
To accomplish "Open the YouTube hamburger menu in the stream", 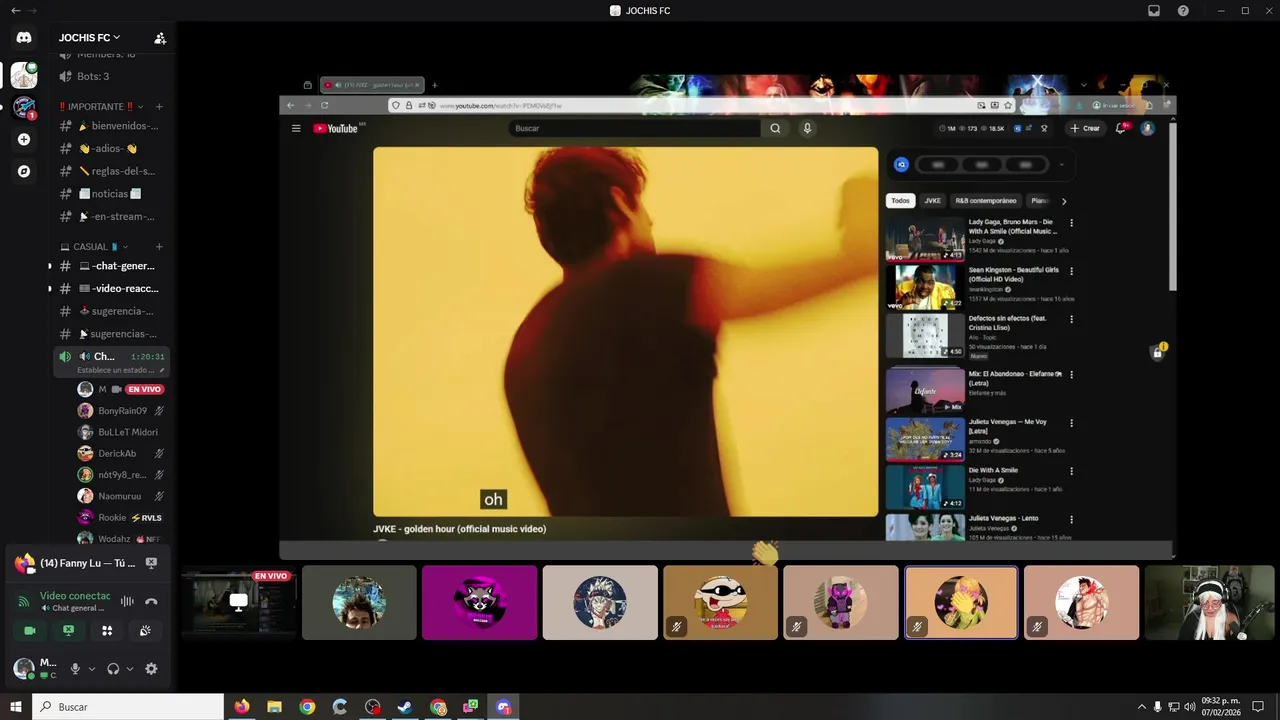I will click(x=296, y=128).
